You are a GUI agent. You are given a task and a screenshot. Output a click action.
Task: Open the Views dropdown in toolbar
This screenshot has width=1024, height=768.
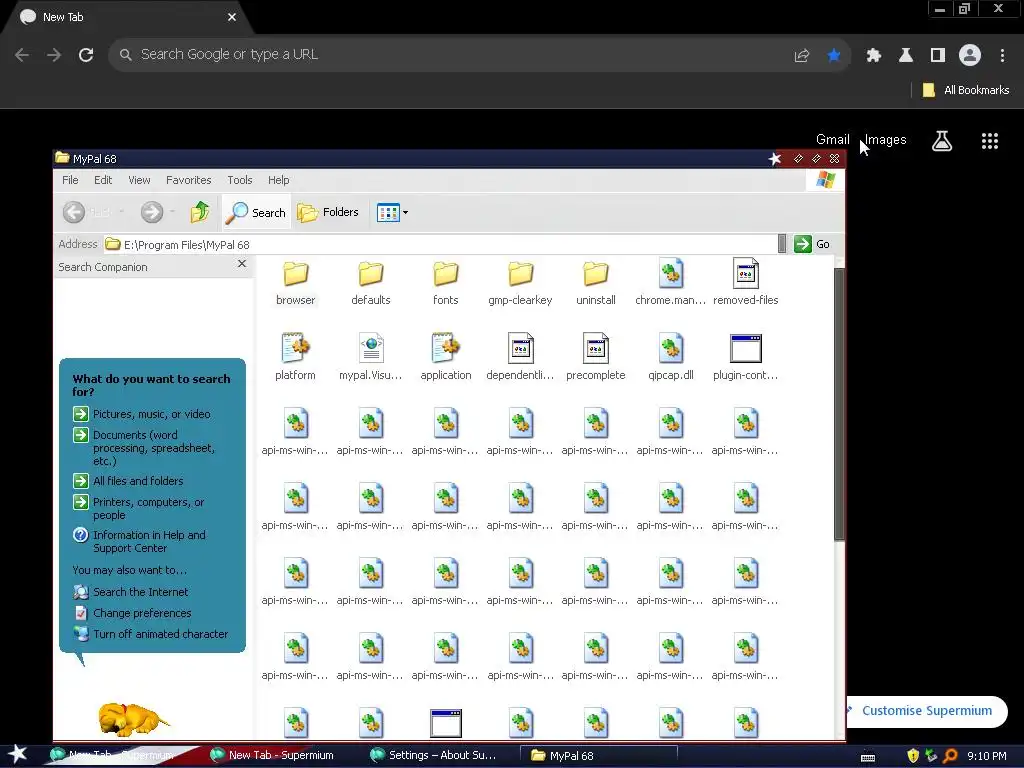pyautogui.click(x=392, y=212)
